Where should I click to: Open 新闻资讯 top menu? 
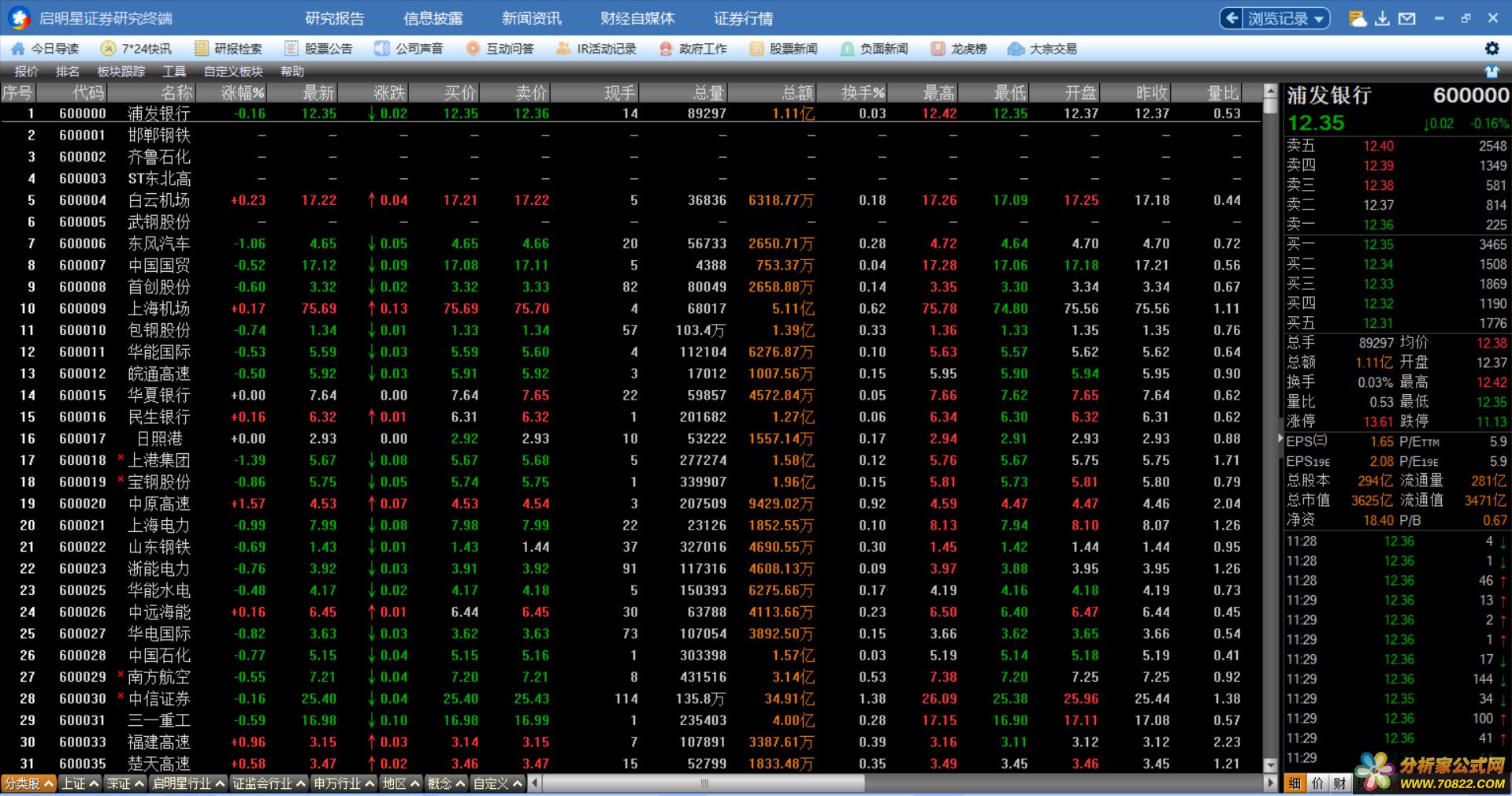[532, 18]
